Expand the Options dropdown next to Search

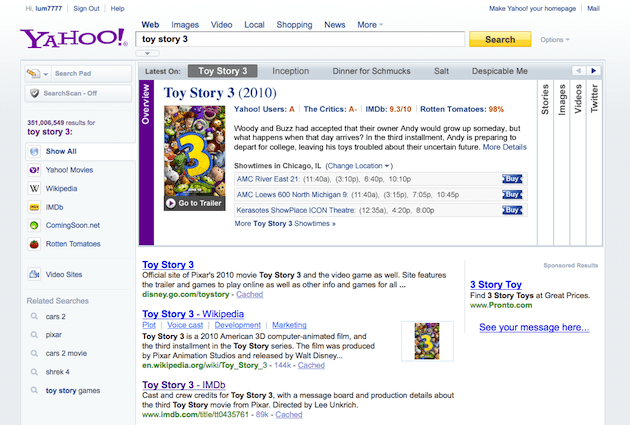[x=555, y=40]
